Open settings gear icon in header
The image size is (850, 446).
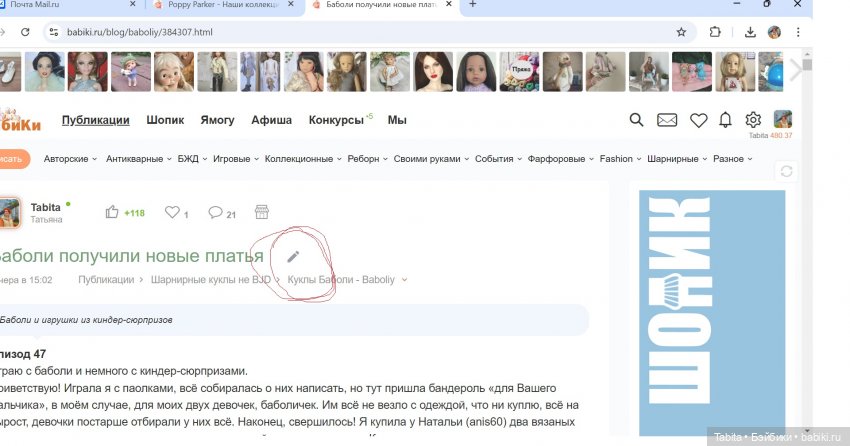(x=753, y=120)
